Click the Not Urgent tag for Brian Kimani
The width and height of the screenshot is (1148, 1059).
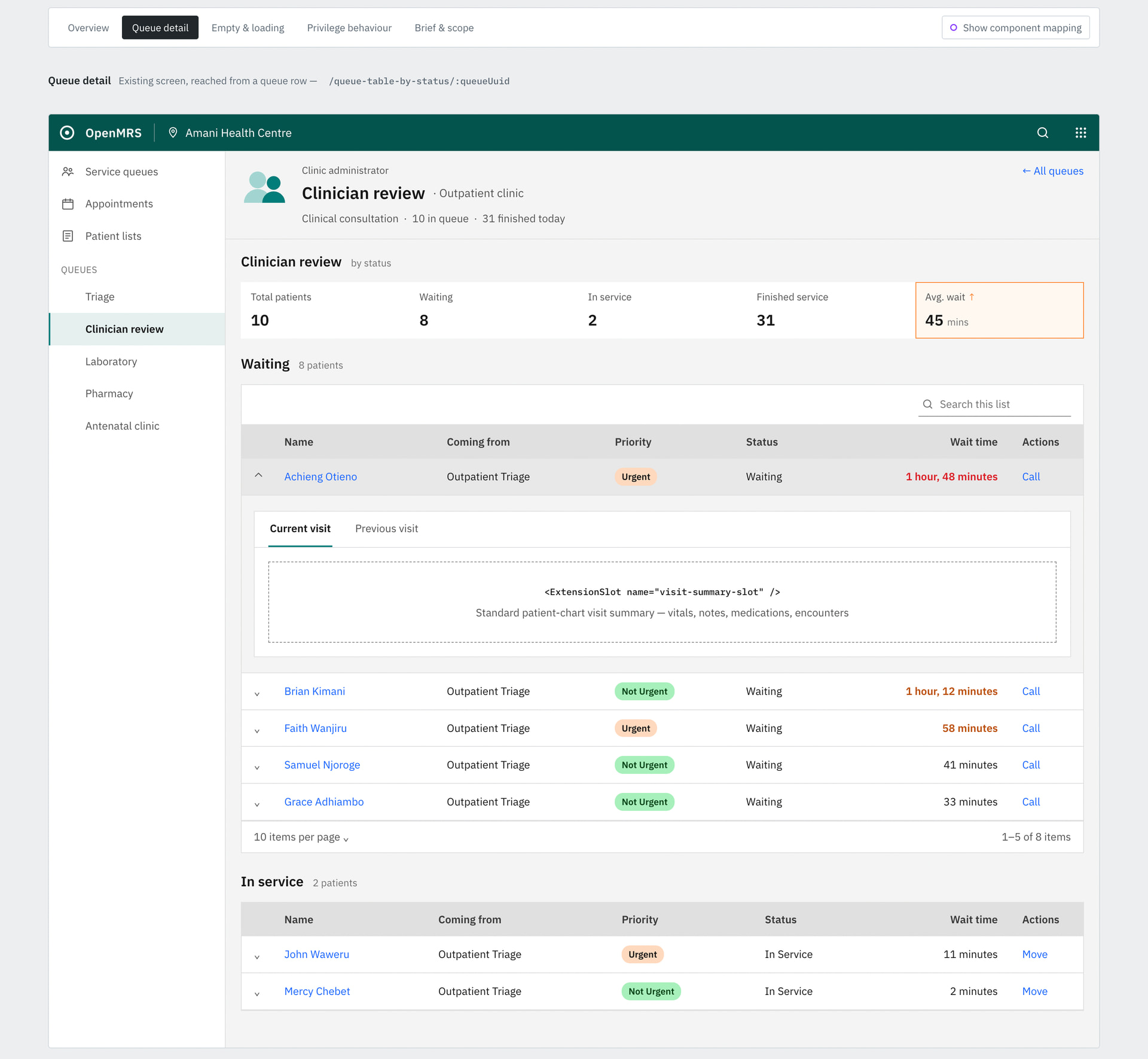click(x=645, y=691)
